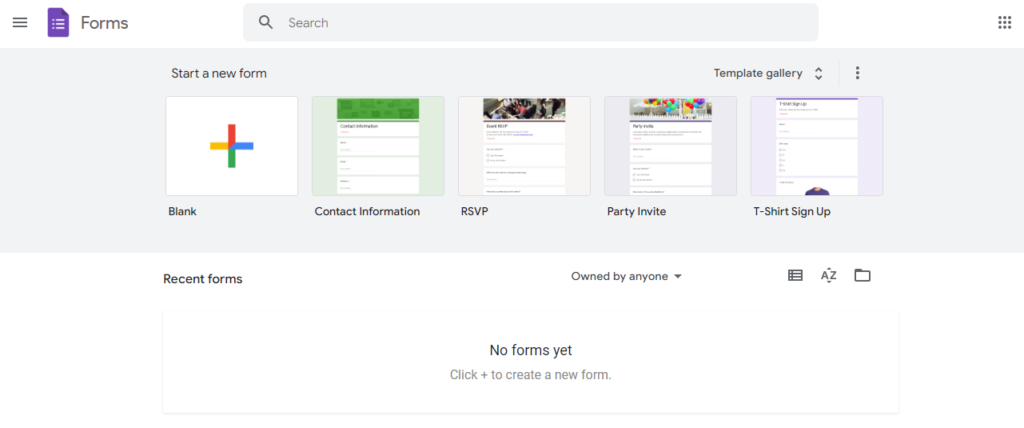Click the Contact Information label

[367, 212]
